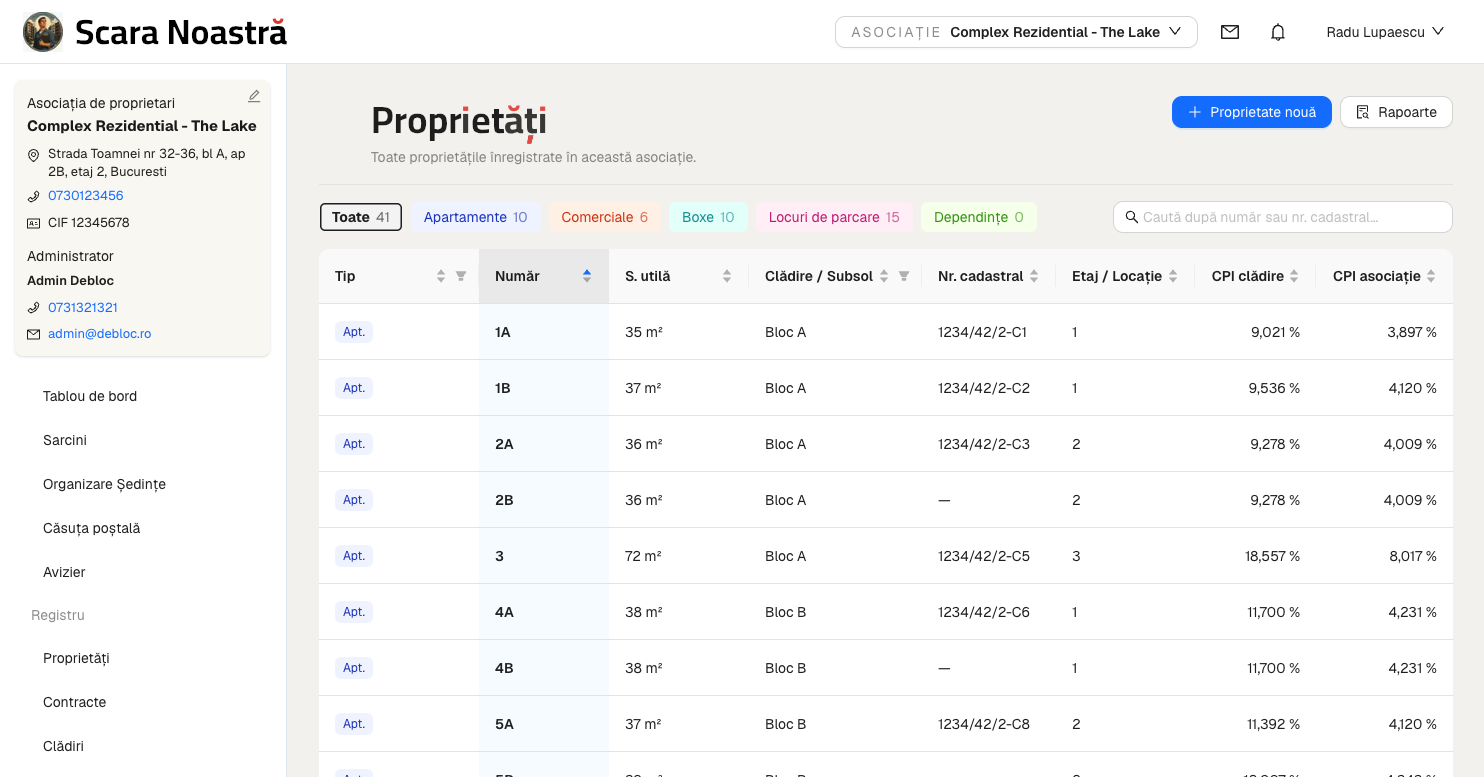Click cadastral number 1234/42/2-C5
1484x777 pixels.
(984, 556)
